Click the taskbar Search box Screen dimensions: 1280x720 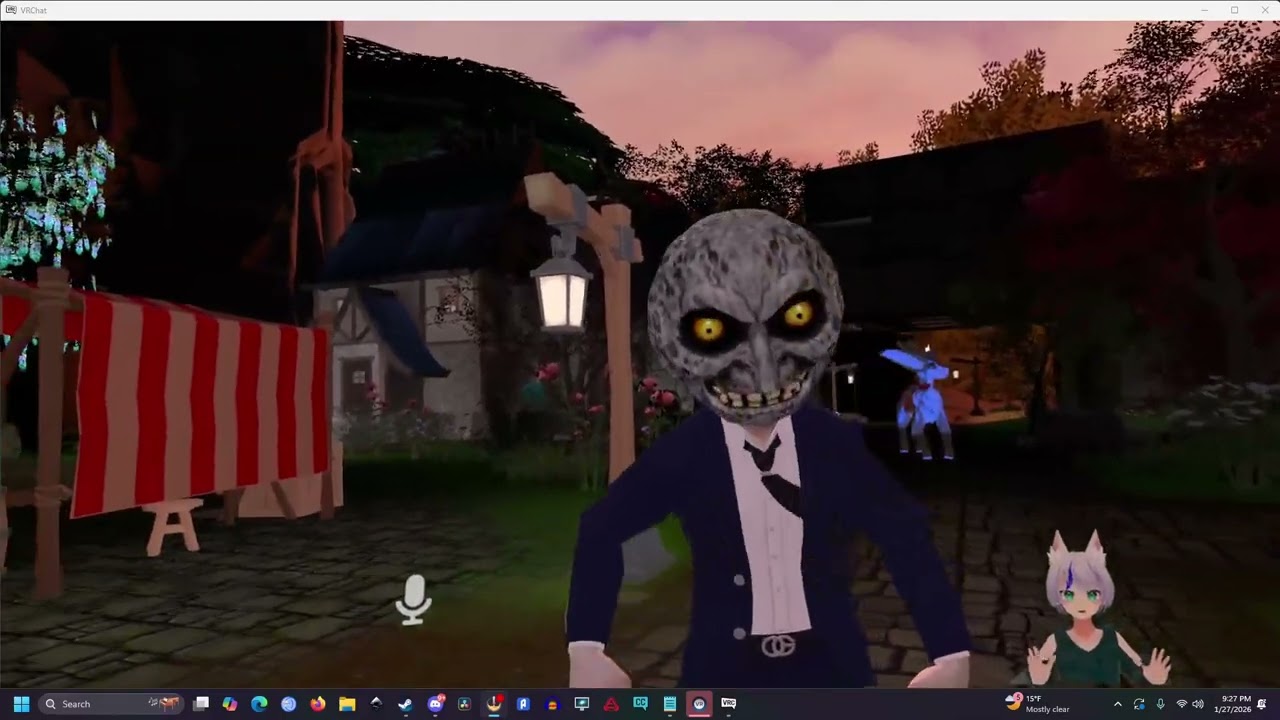coord(112,704)
